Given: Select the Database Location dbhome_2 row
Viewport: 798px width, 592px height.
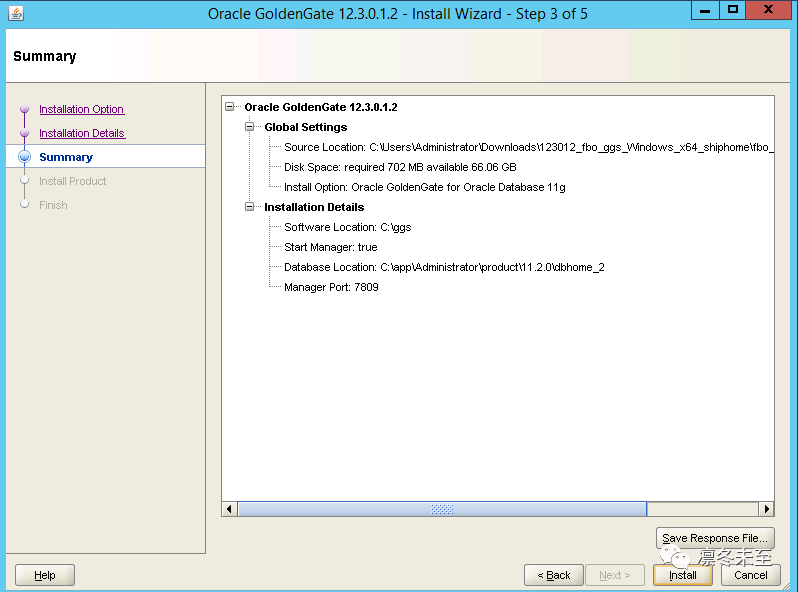Looking at the screenshot, I should pos(444,267).
